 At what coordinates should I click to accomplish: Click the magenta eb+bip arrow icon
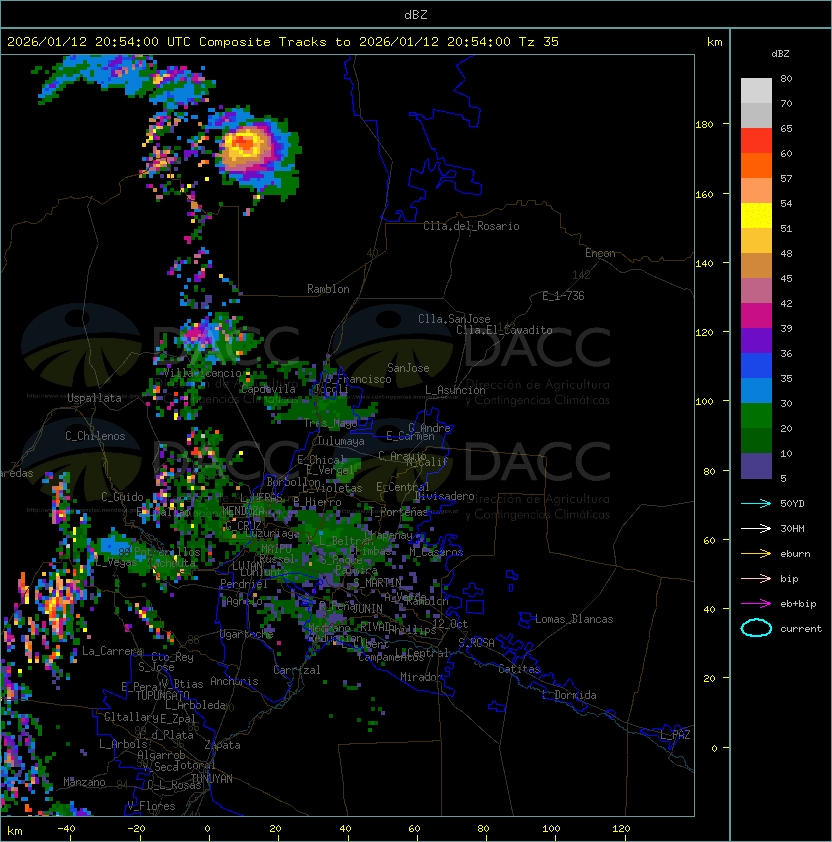point(756,604)
